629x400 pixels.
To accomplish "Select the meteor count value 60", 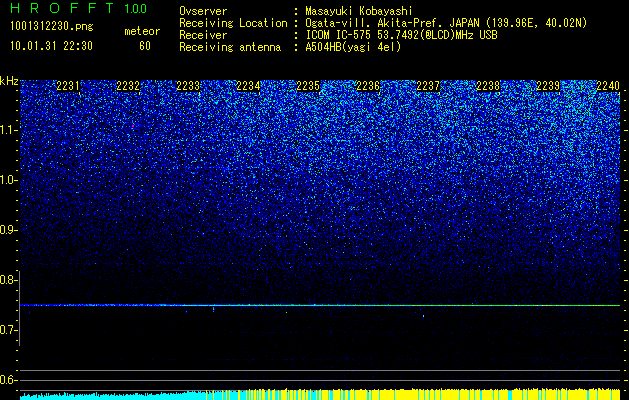I will click(145, 46).
